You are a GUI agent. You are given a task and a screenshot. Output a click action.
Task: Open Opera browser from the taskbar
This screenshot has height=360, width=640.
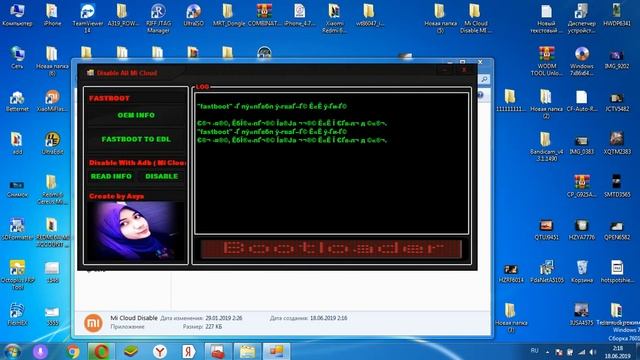(x=102, y=351)
